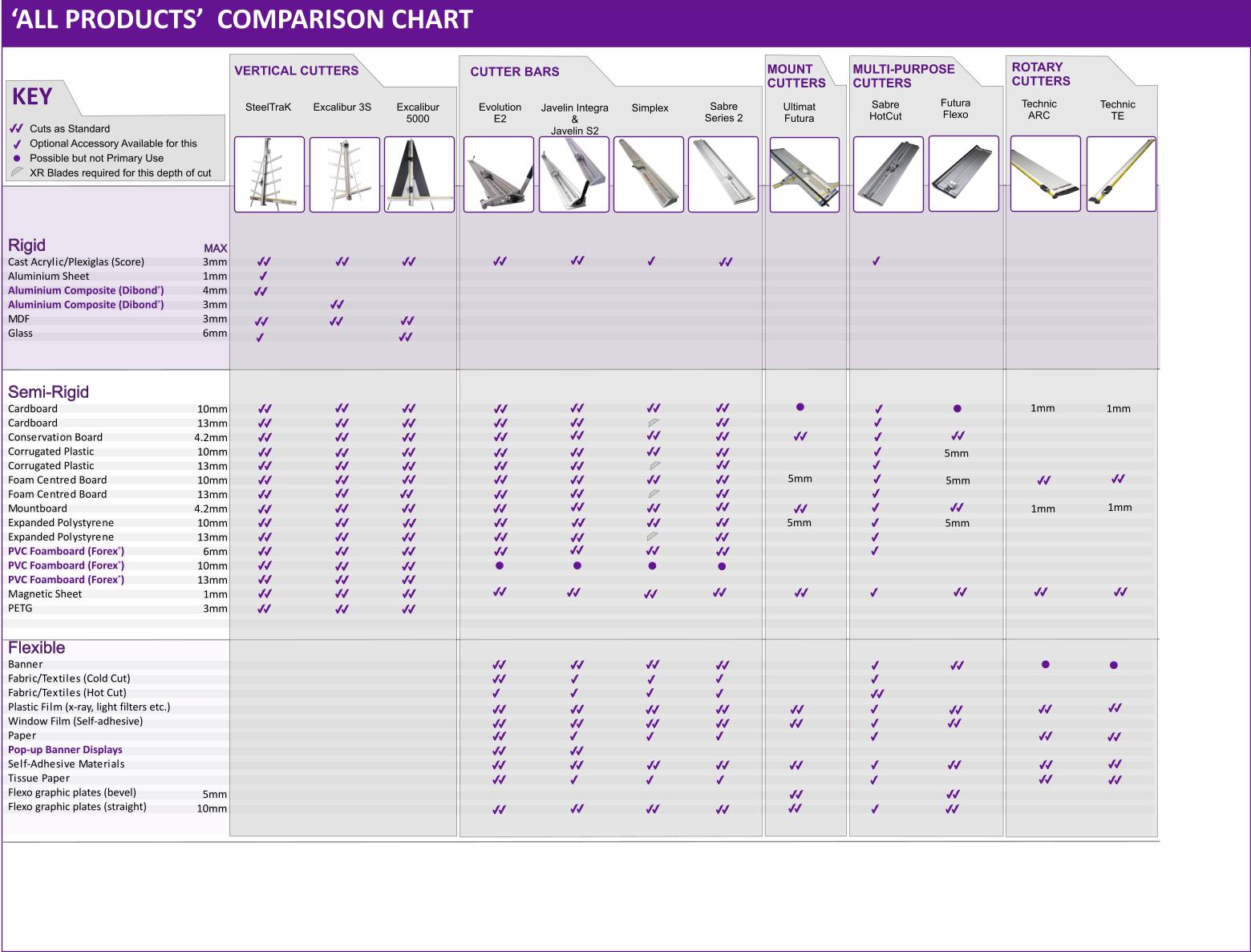Click the Futura Flexo product image
The height and width of the screenshot is (952, 1251).
(964, 173)
